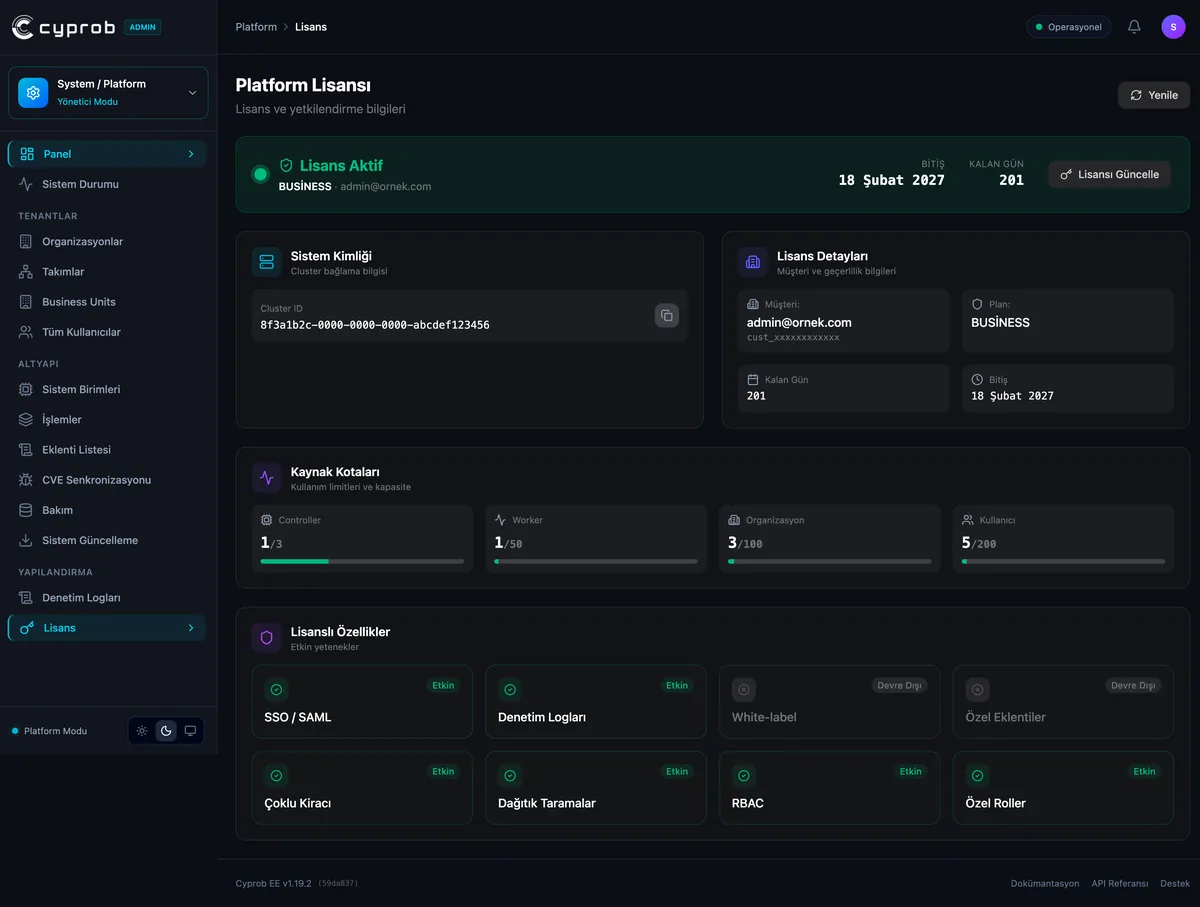Click the green license status dot
This screenshot has height=907, width=1200.
pyautogui.click(x=261, y=174)
